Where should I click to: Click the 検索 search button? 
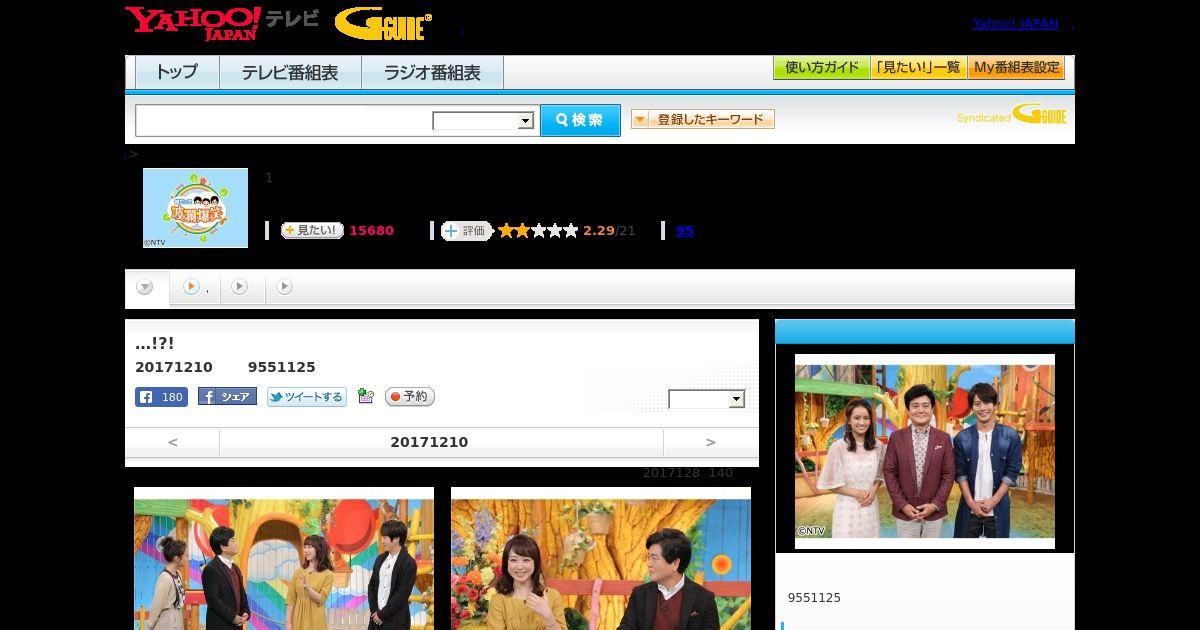pos(580,120)
